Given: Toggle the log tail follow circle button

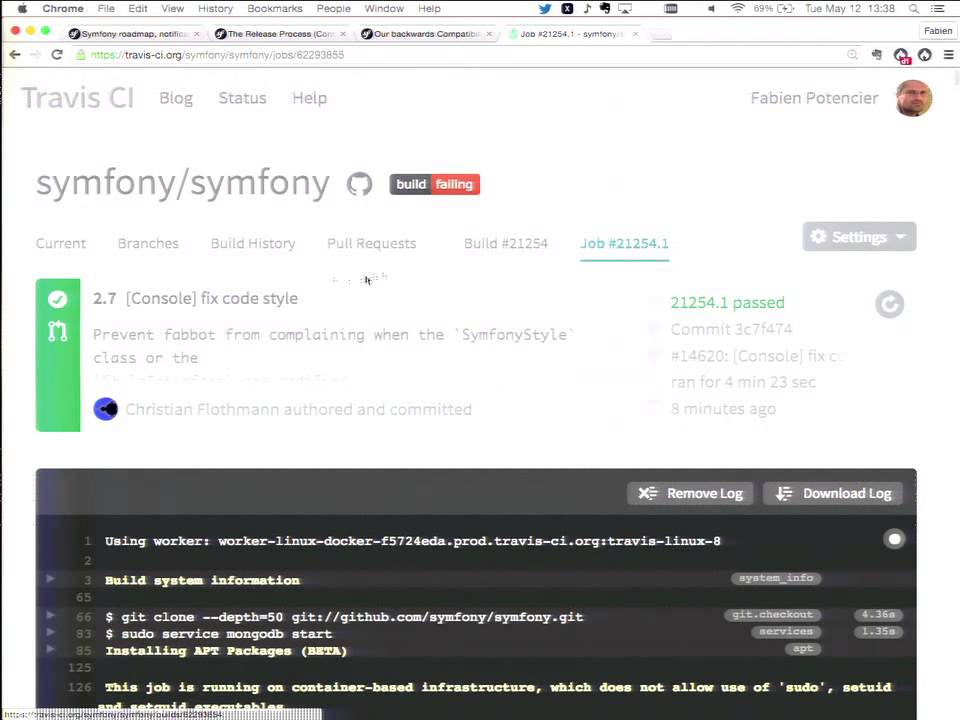Looking at the screenshot, I should click(x=894, y=539).
